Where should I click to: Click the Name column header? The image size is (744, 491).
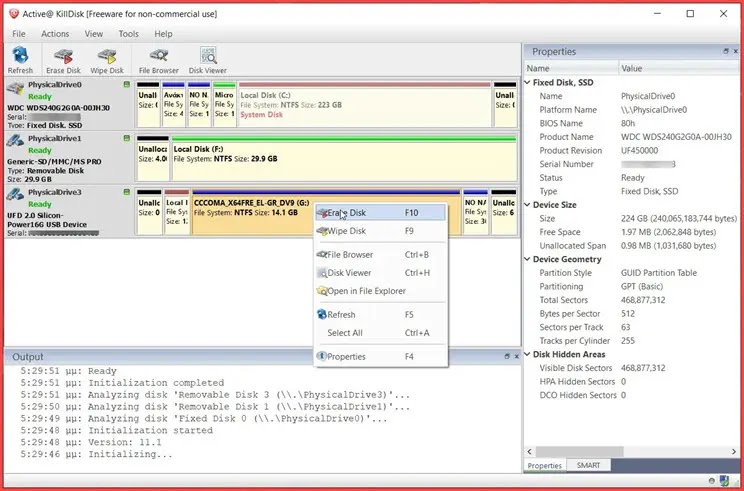click(571, 68)
